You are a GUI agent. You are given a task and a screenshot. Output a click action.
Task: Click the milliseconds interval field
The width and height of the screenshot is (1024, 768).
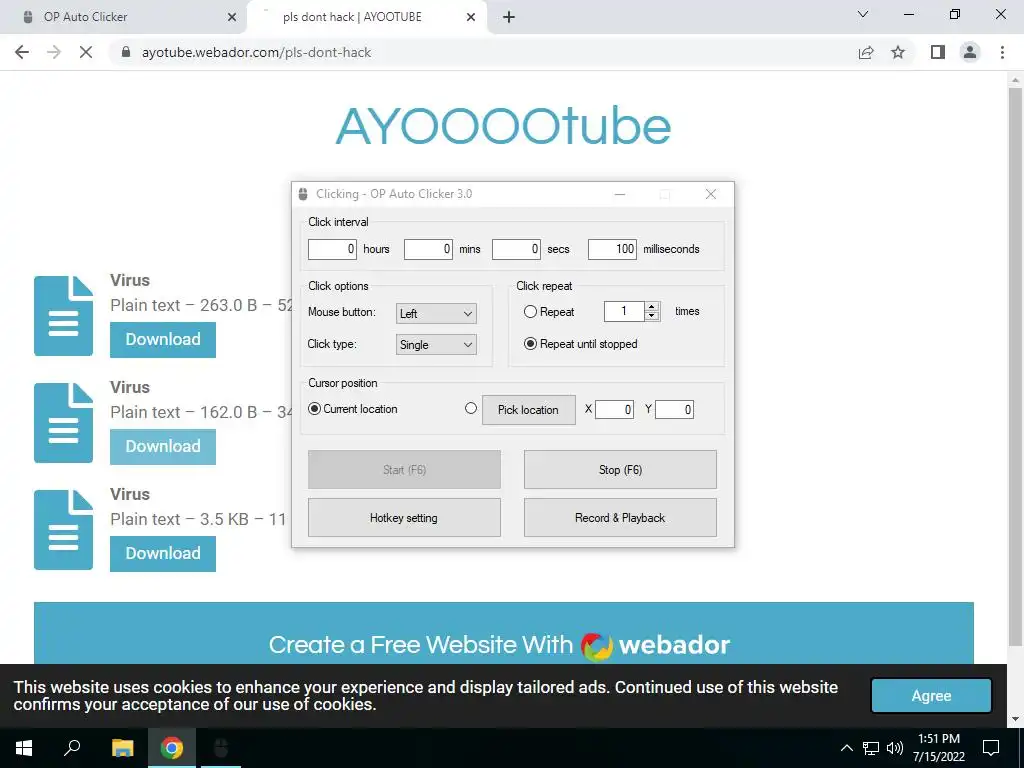[x=612, y=249]
